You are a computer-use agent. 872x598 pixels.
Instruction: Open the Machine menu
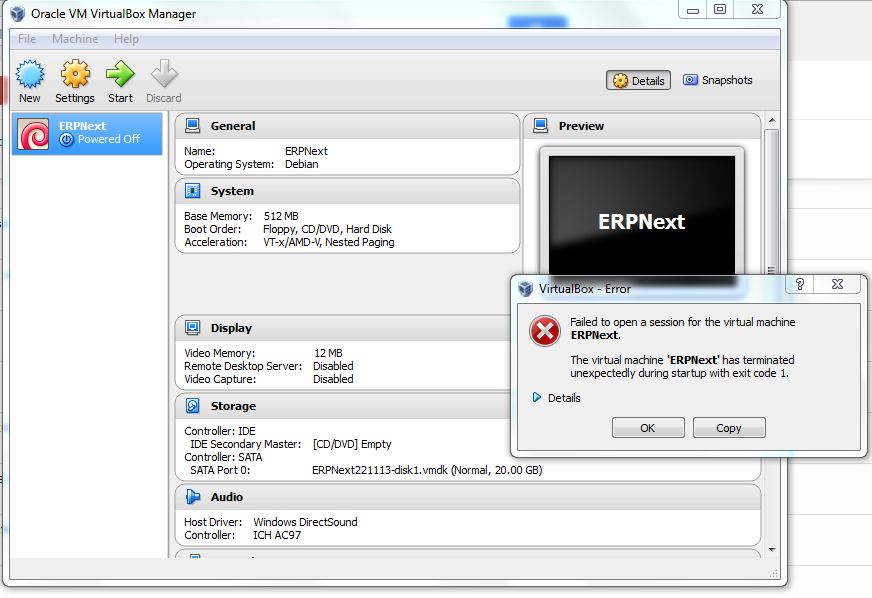75,39
